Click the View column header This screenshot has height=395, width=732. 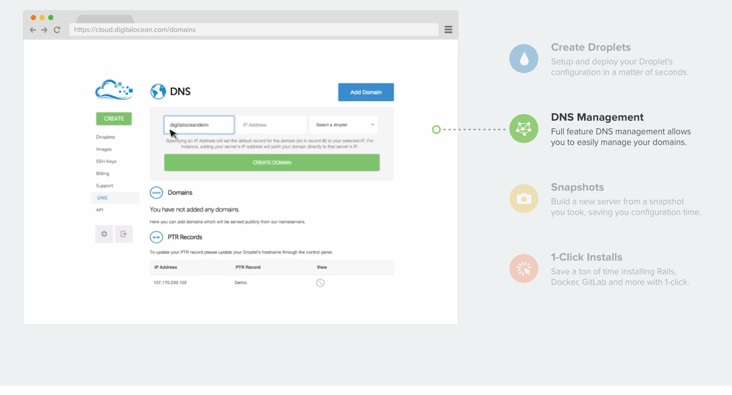click(322, 267)
